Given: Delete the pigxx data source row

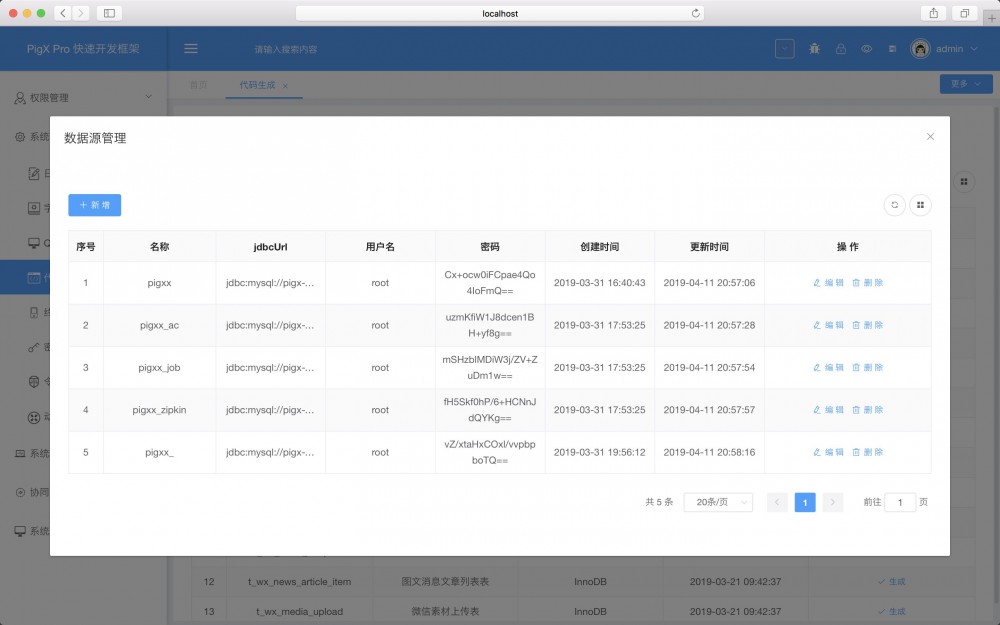Looking at the screenshot, I should coord(867,283).
